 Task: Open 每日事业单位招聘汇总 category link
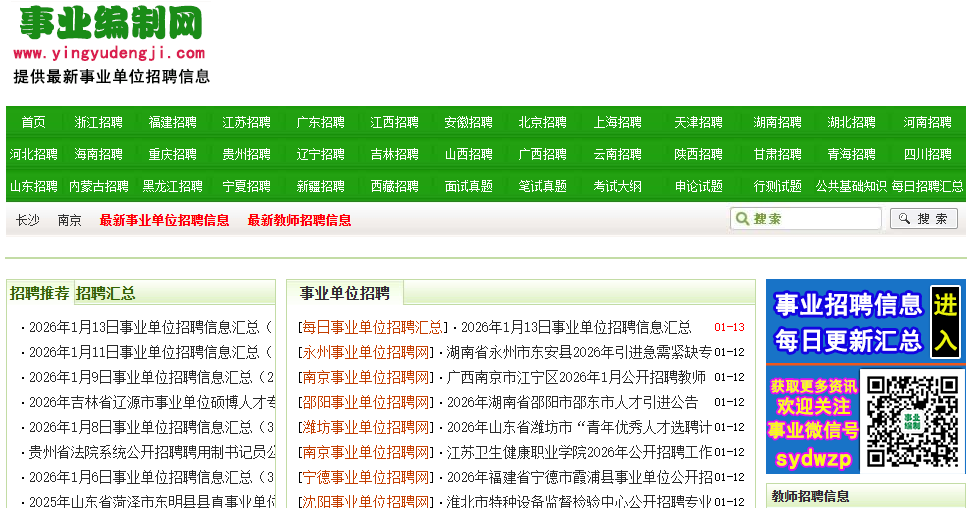(x=373, y=327)
